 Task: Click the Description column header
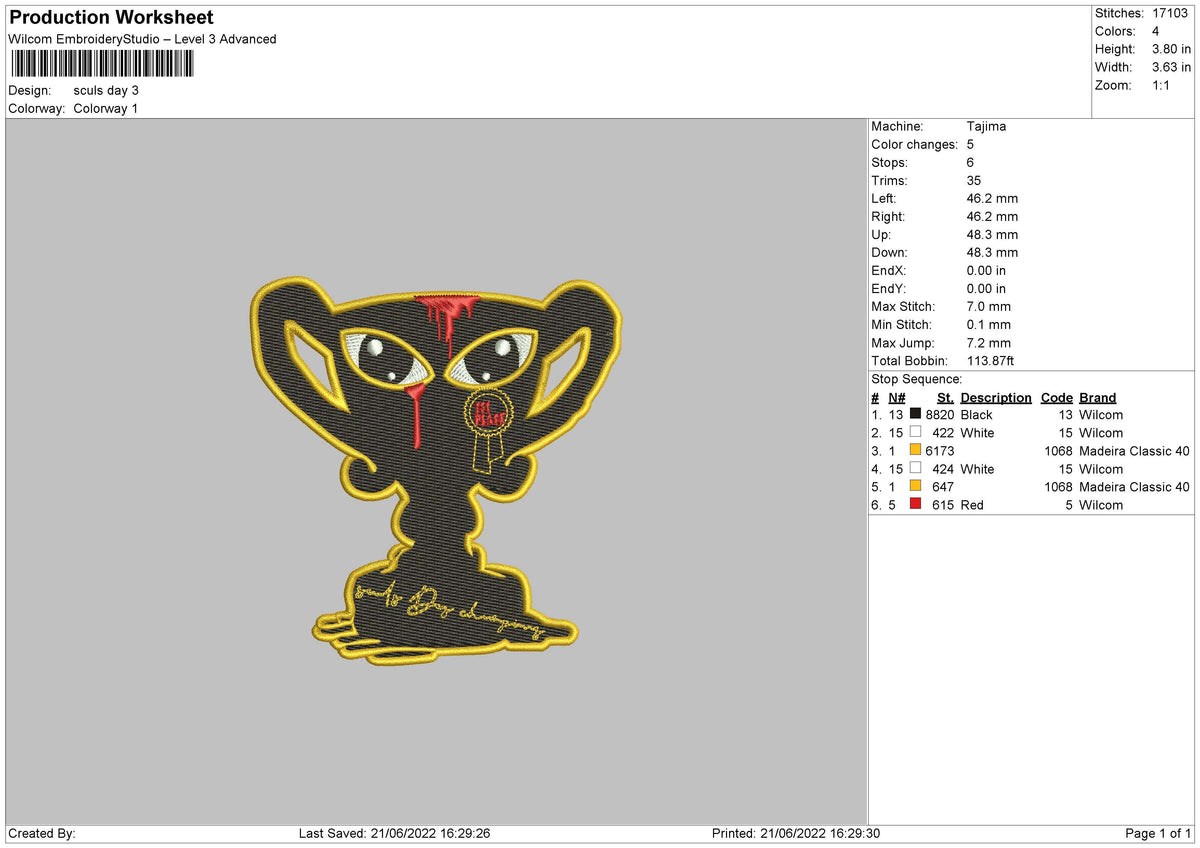point(996,398)
